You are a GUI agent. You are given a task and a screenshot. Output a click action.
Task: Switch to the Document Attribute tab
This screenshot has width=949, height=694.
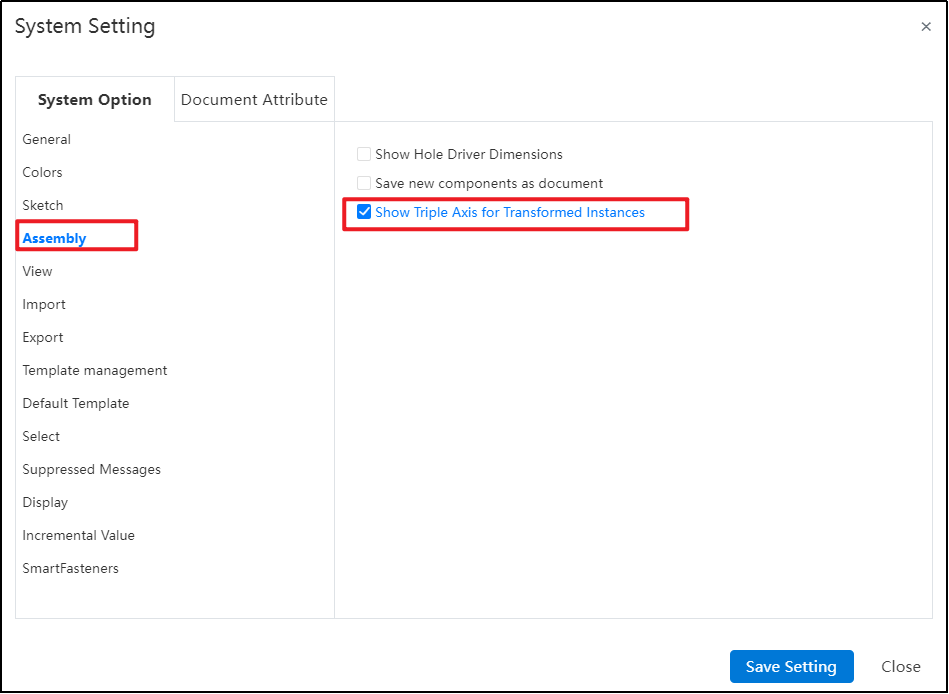(254, 99)
